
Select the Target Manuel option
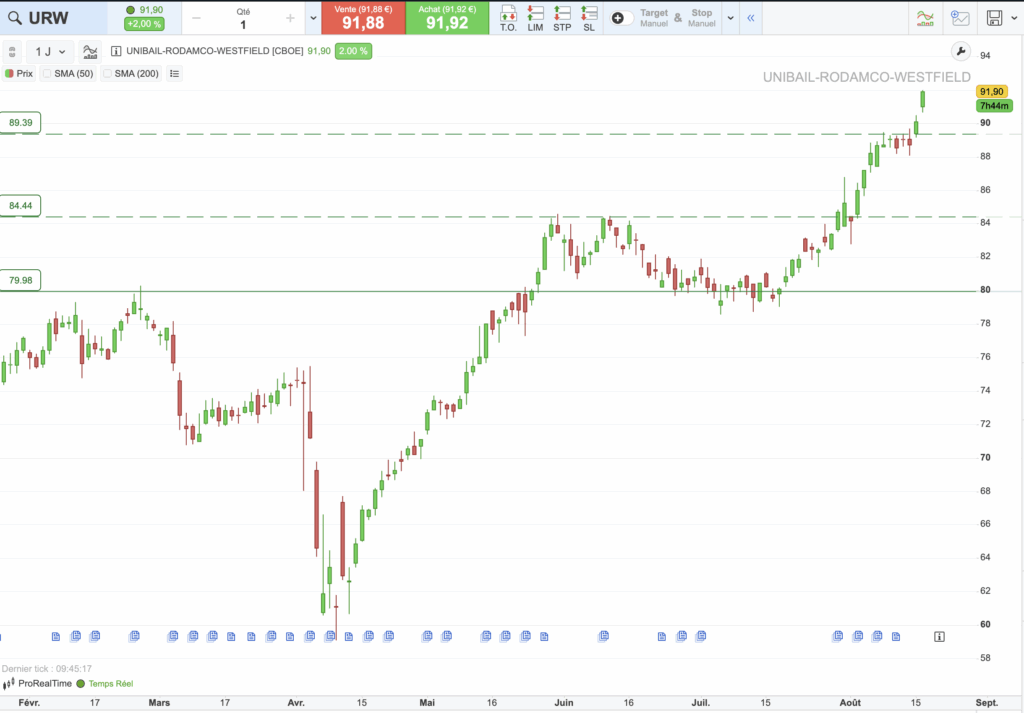654,17
